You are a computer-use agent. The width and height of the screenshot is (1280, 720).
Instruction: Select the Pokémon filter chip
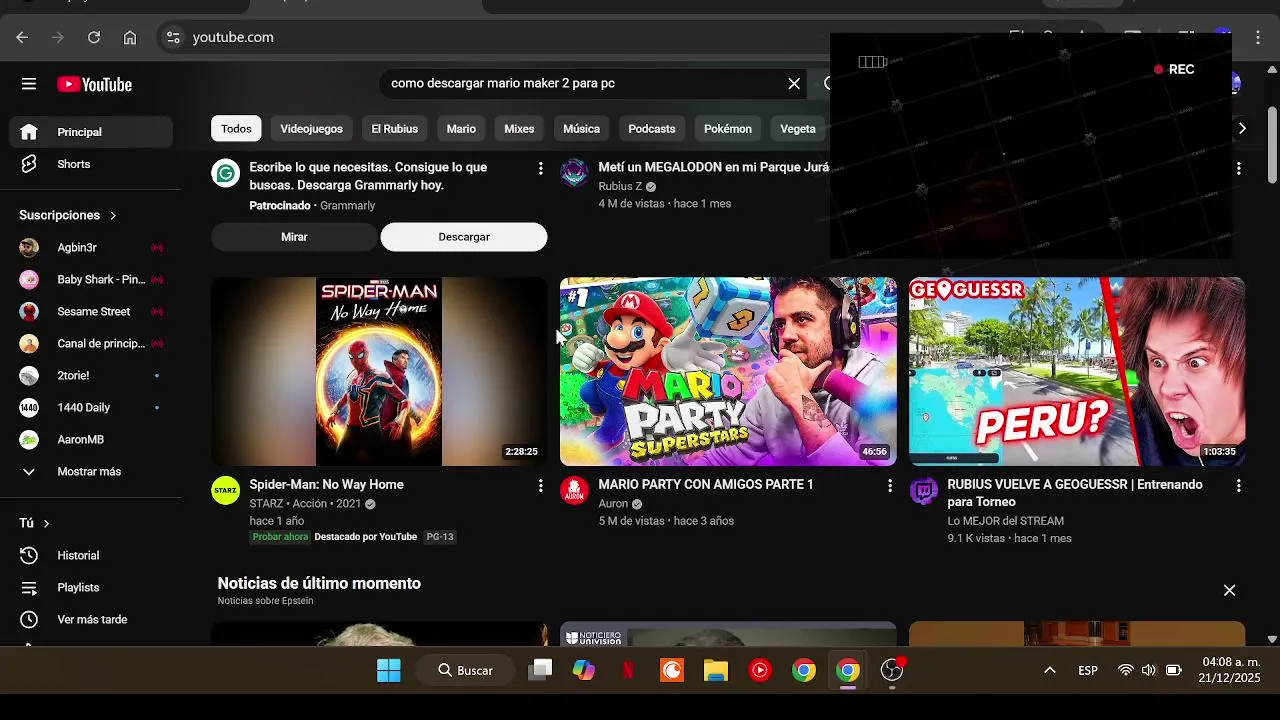pyautogui.click(x=727, y=128)
